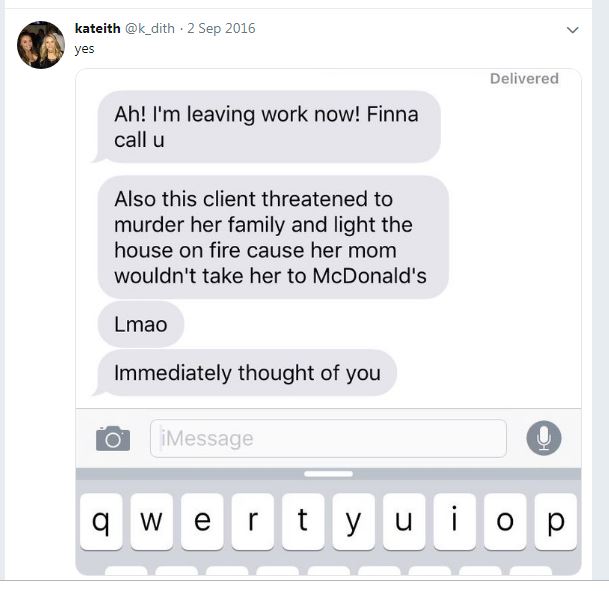Tap the t key on keyboard
Screen dimensions: 609x591
click(x=303, y=521)
